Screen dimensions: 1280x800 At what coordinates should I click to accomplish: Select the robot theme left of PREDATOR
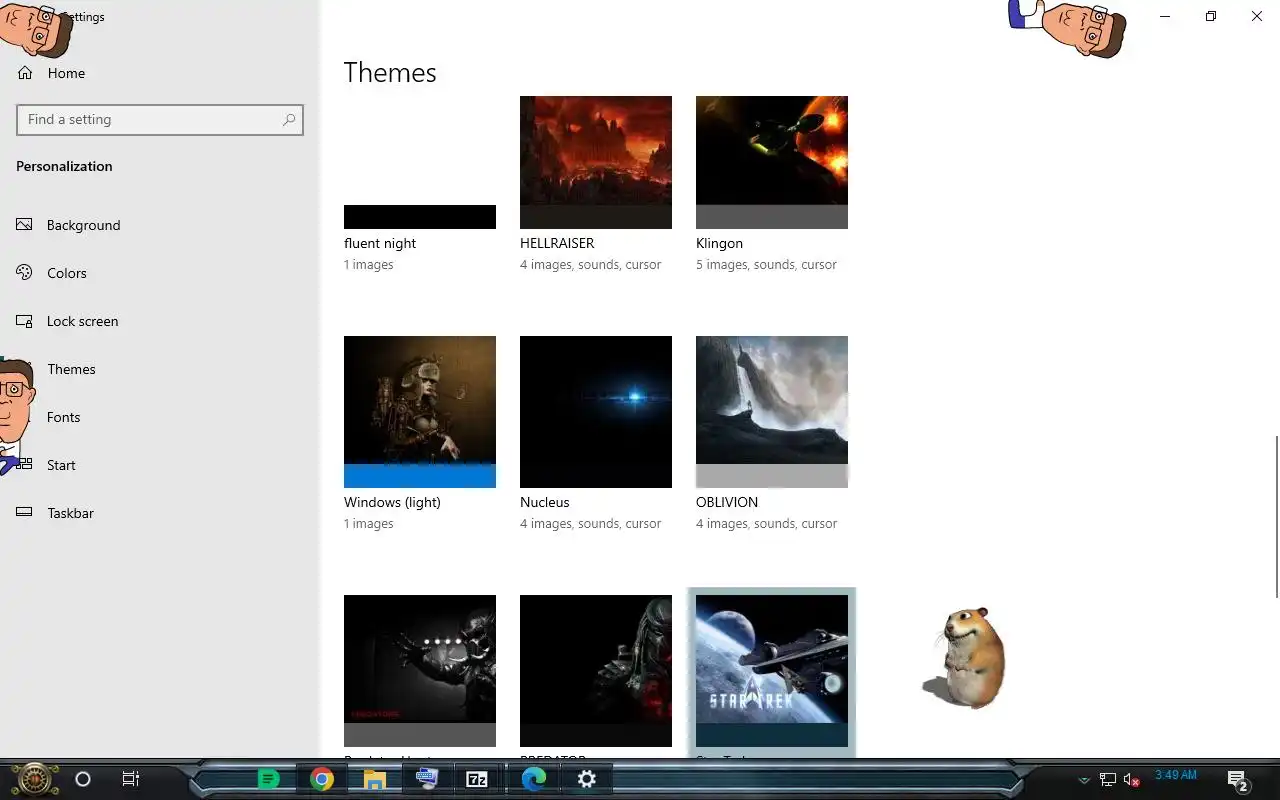pyautogui.click(x=420, y=670)
